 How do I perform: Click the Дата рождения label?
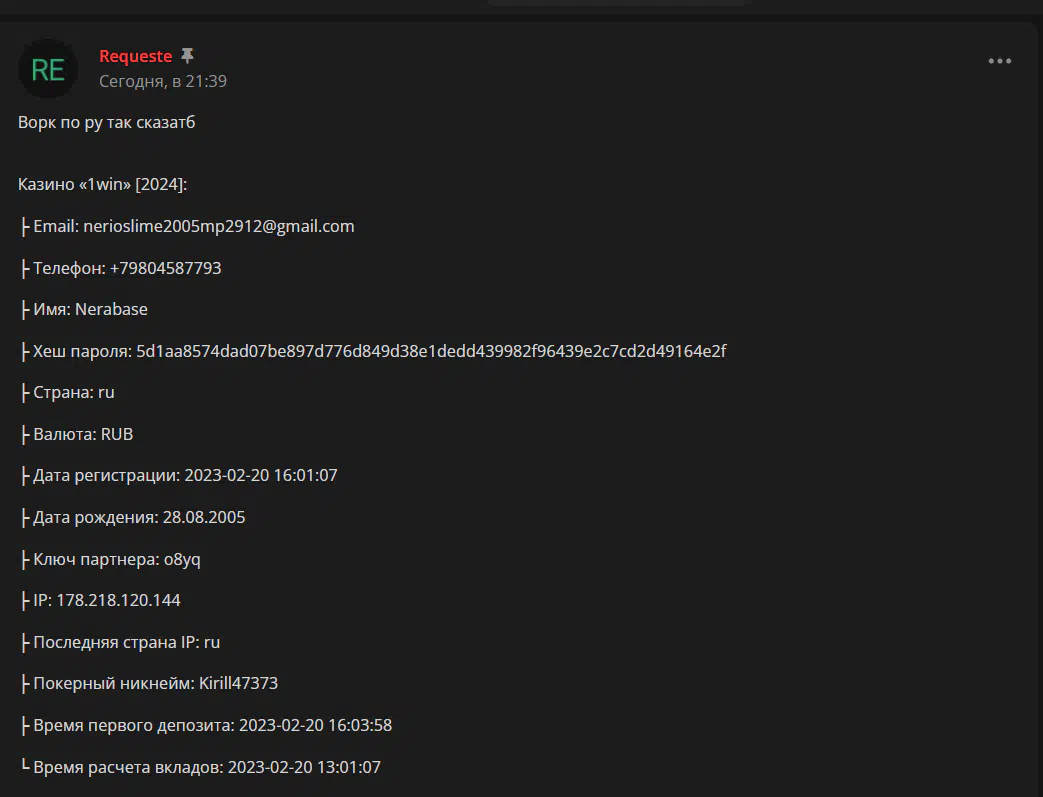pos(96,518)
